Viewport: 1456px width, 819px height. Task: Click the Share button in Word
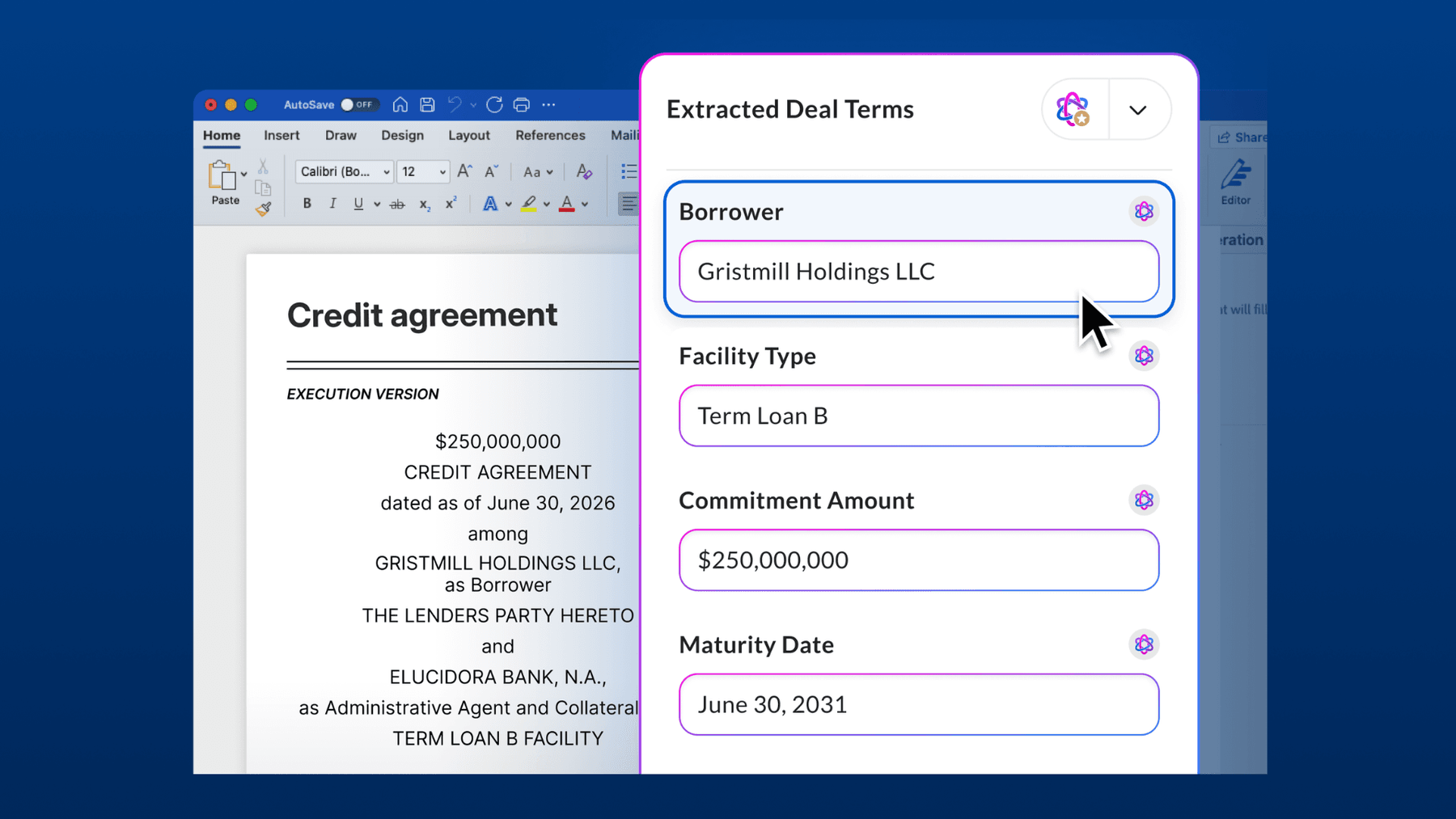pos(1242,137)
